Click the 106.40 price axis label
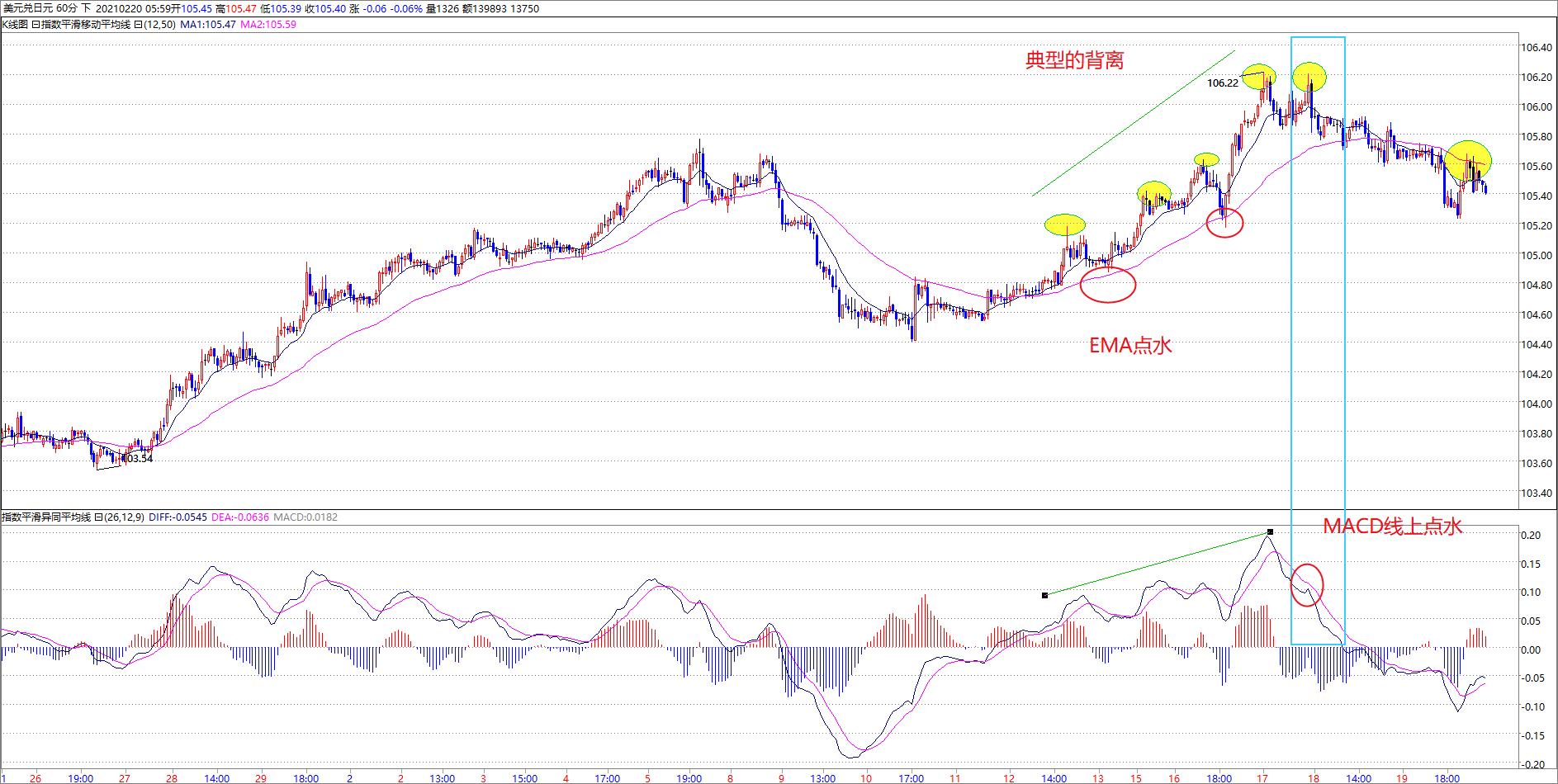Screen dimensions: 1558x784 click(1536, 47)
